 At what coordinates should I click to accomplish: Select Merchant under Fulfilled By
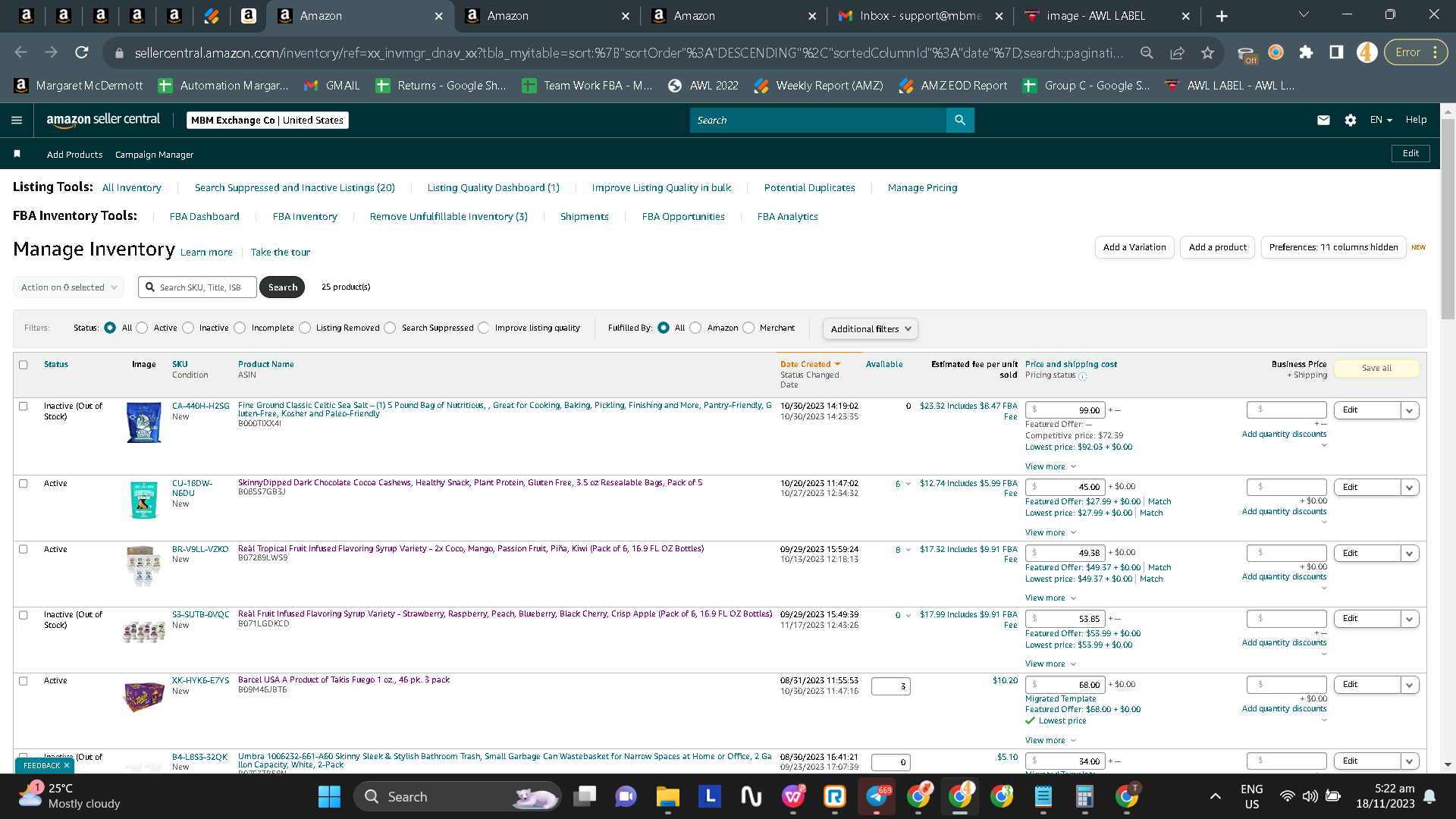(x=748, y=328)
